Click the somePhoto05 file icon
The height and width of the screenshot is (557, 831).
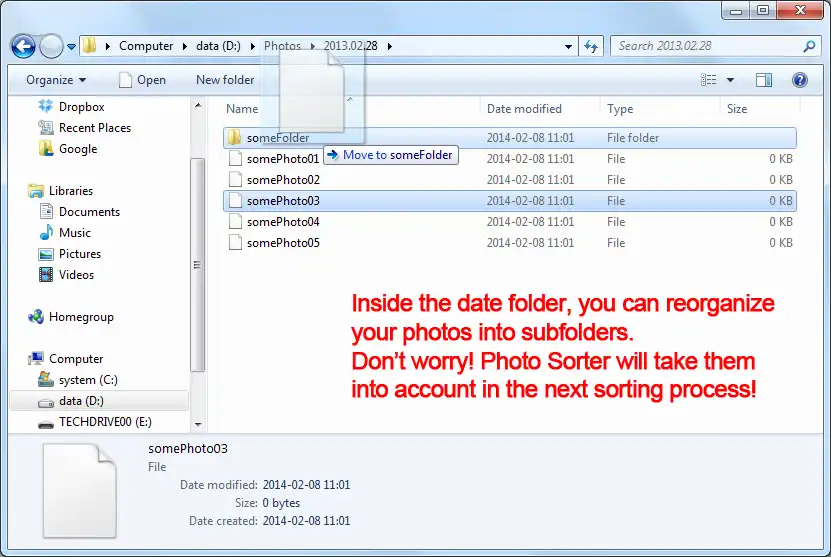pos(235,243)
